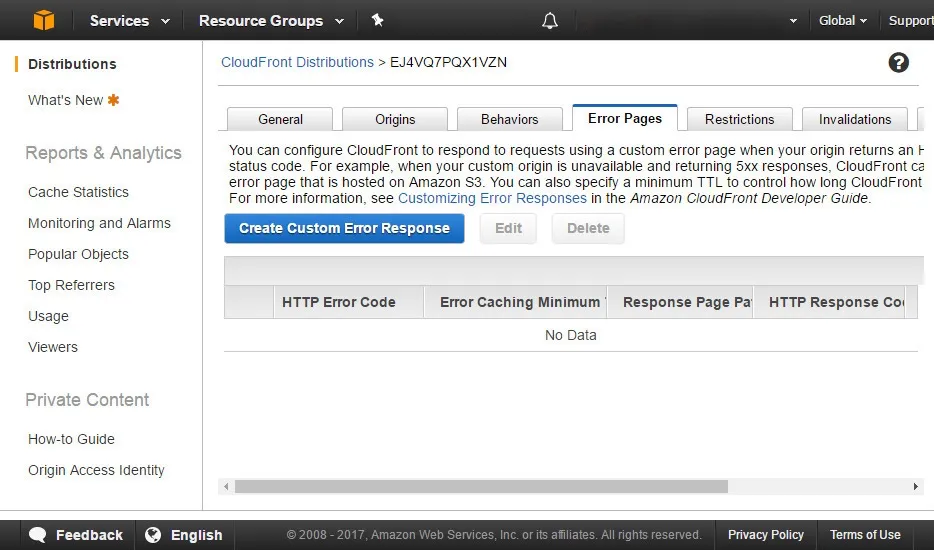Open the account name dropdown arrow
Image resolution: width=934 pixels, height=550 pixels.
793,21
